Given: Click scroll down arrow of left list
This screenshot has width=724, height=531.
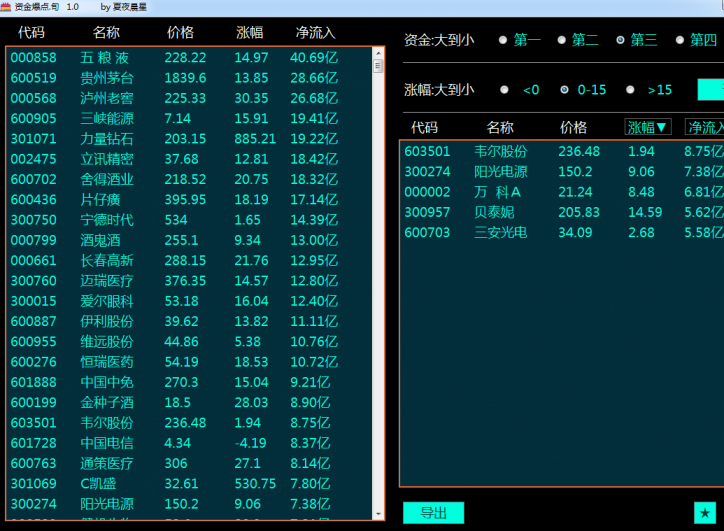Looking at the screenshot, I should [378, 513].
